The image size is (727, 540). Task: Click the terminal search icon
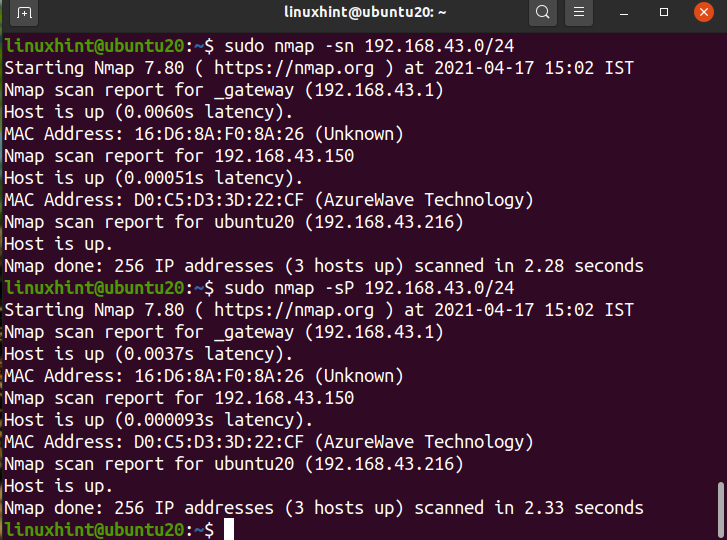point(542,12)
